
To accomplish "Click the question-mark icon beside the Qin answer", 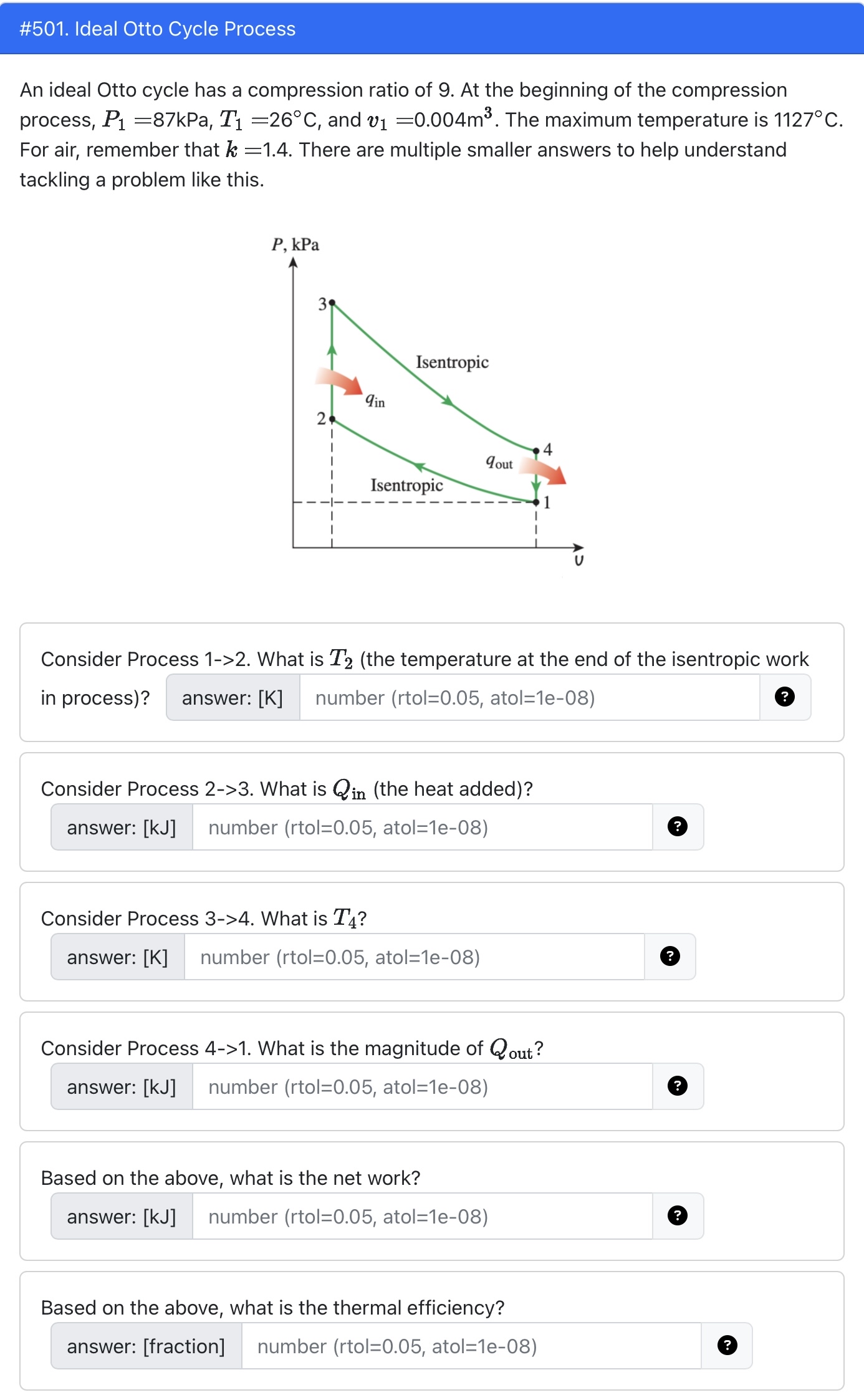I will click(x=676, y=827).
